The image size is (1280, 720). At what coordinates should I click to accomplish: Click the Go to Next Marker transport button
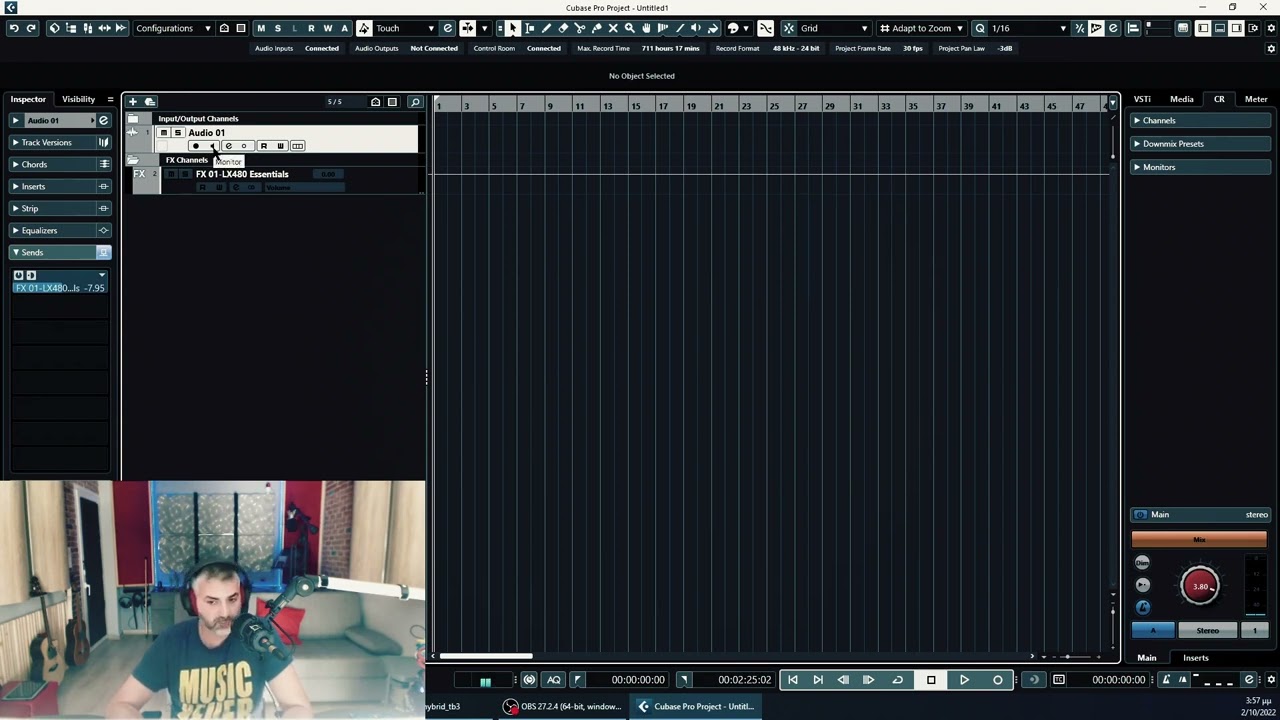tap(818, 680)
